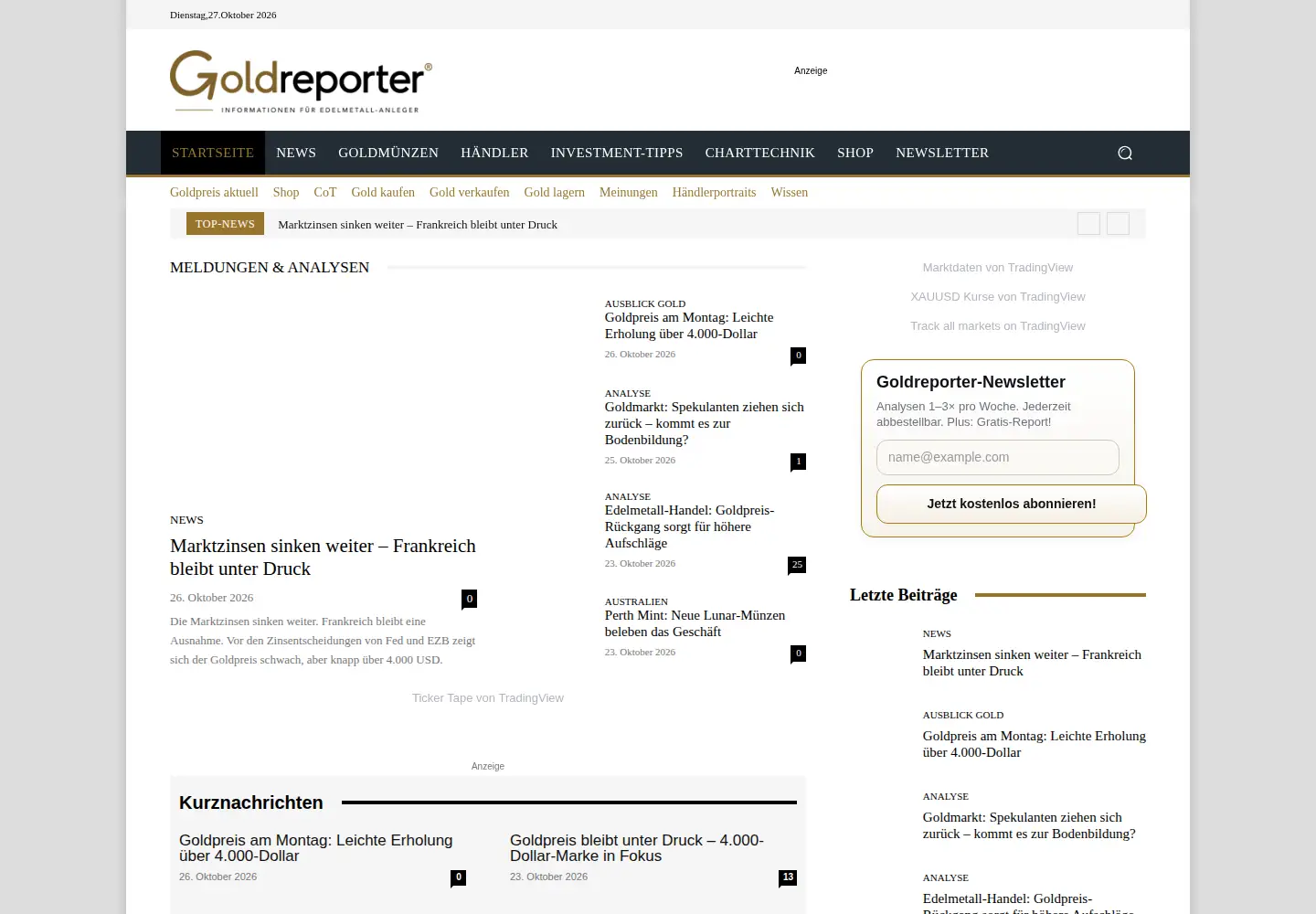The image size is (1316, 914).
Task: Open the Wissen link
Action: 790,193
